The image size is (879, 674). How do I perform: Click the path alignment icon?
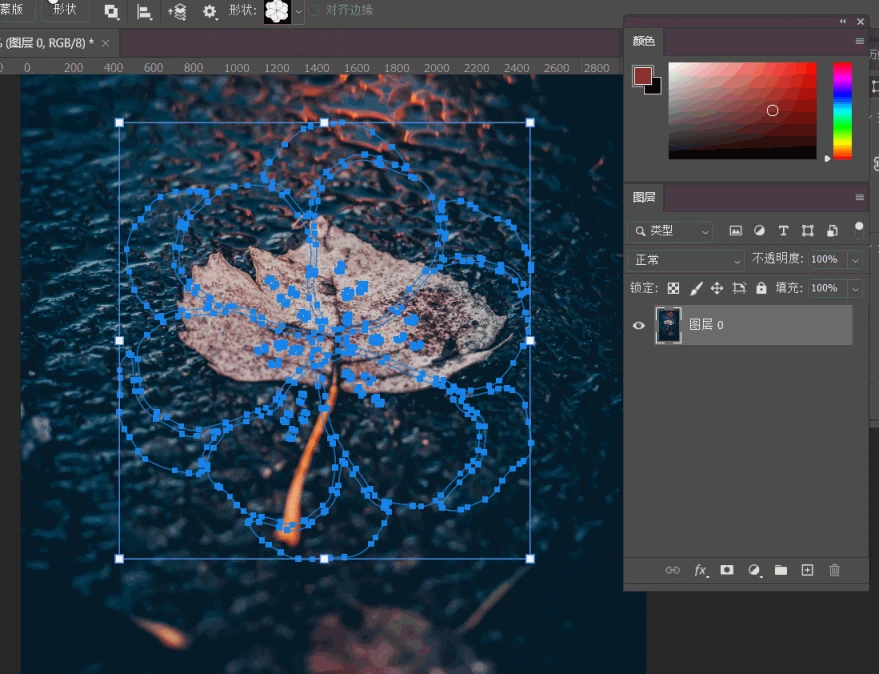(144, 11)
